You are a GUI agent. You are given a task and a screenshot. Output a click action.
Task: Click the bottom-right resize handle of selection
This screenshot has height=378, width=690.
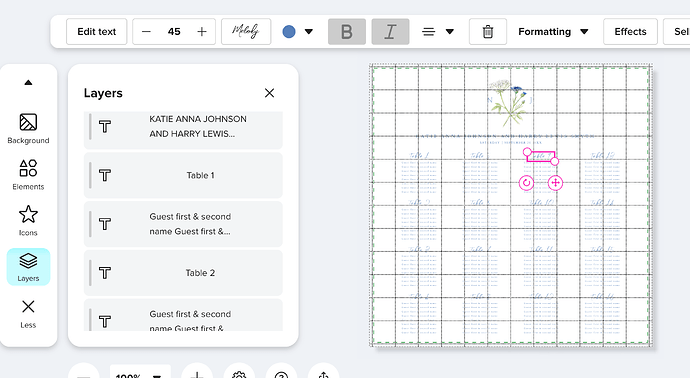(x=554, y=161)
